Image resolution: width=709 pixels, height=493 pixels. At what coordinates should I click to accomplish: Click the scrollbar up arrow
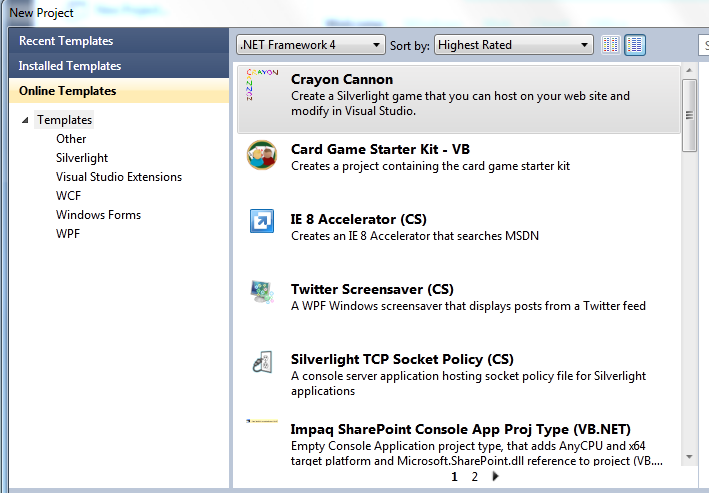pos(689,70)
